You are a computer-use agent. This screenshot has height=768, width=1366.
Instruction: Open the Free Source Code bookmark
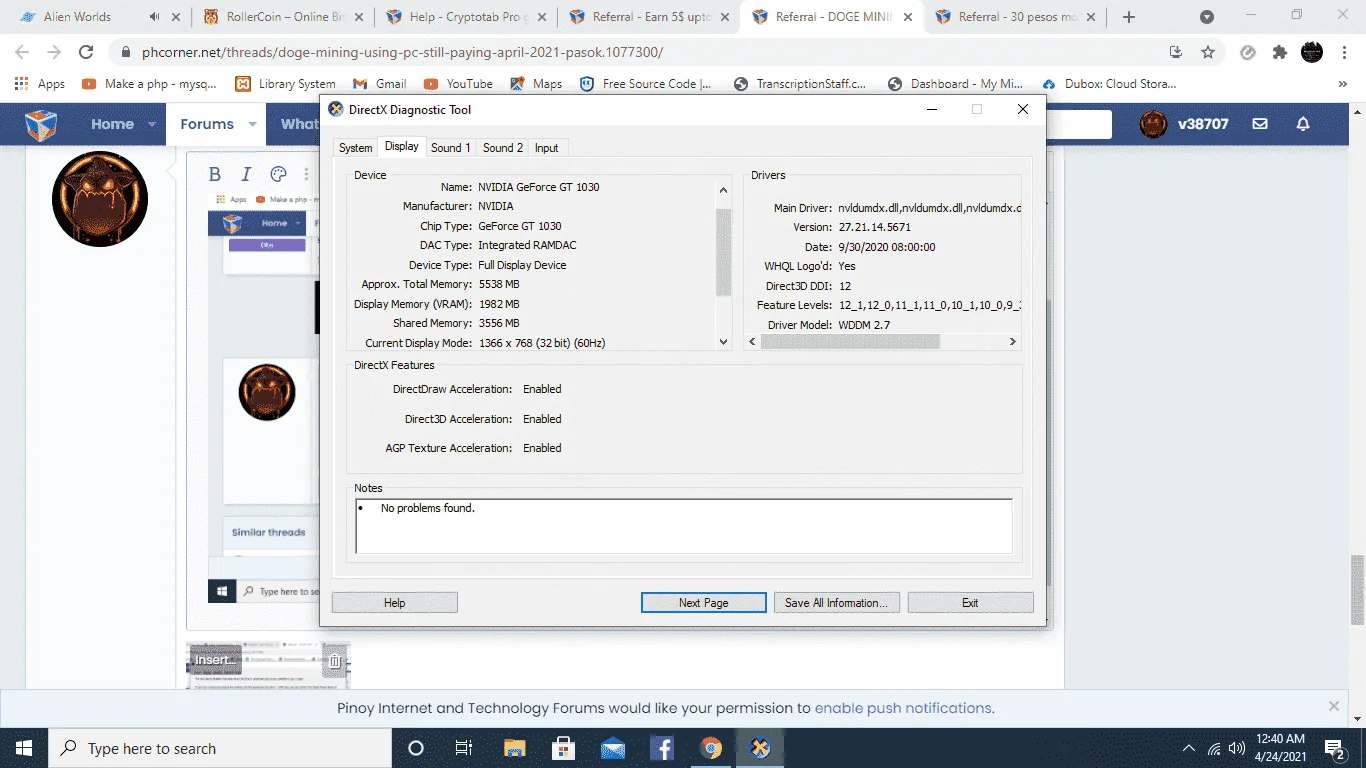click(645, 84)
